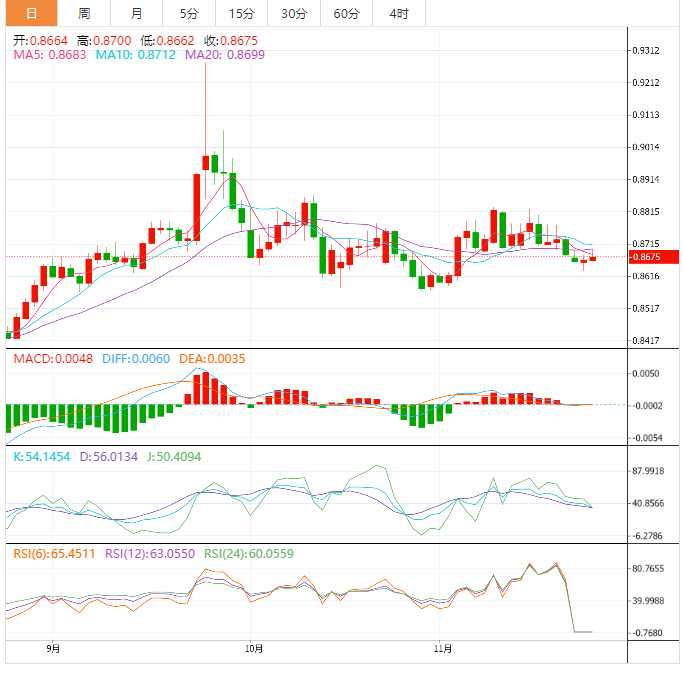Click the latest red candlestick at chart end
683x673 pixels.
click(x=593, y=257)
